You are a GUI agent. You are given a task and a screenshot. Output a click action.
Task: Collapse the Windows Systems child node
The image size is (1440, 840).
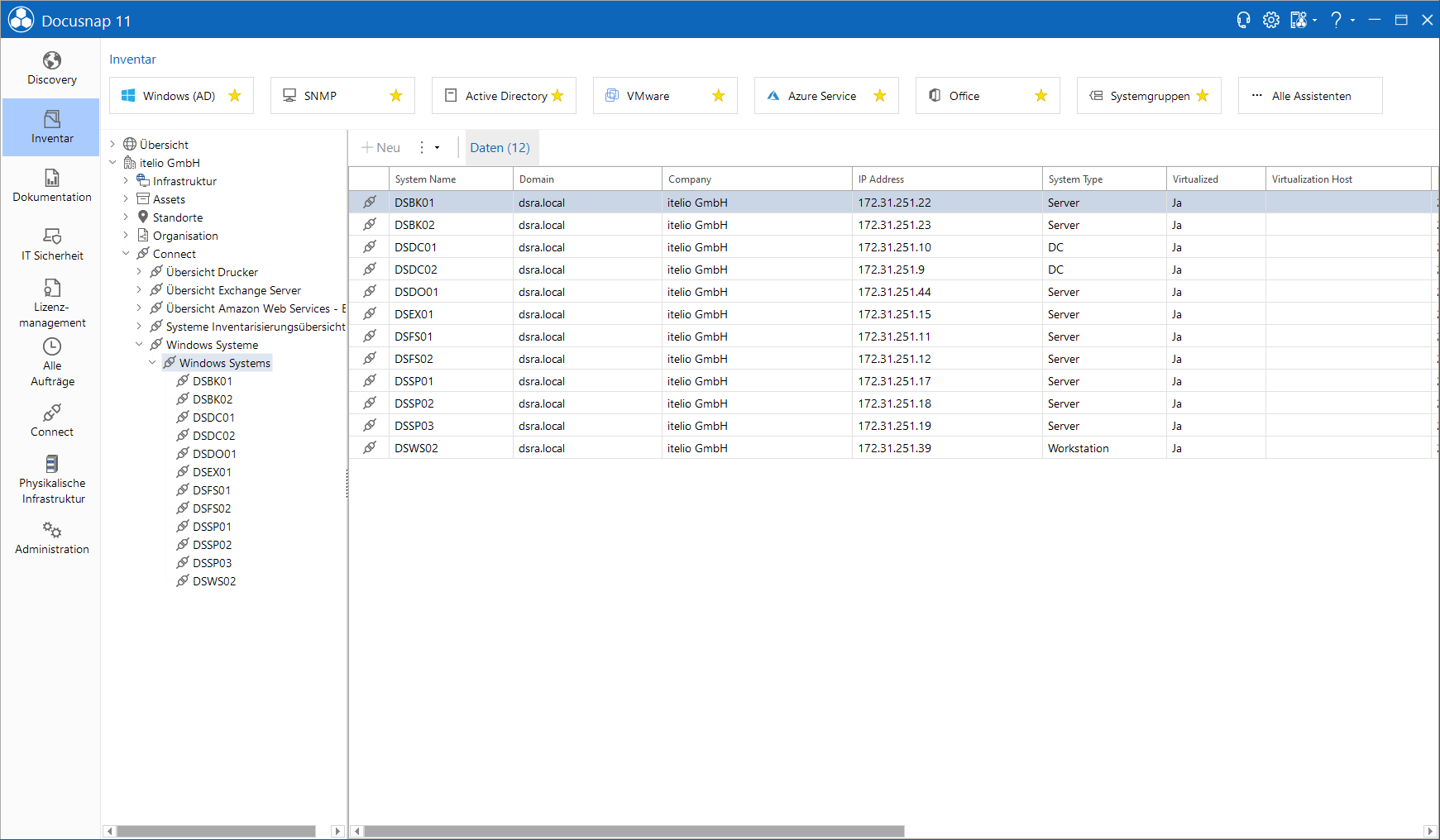point(152,363)
